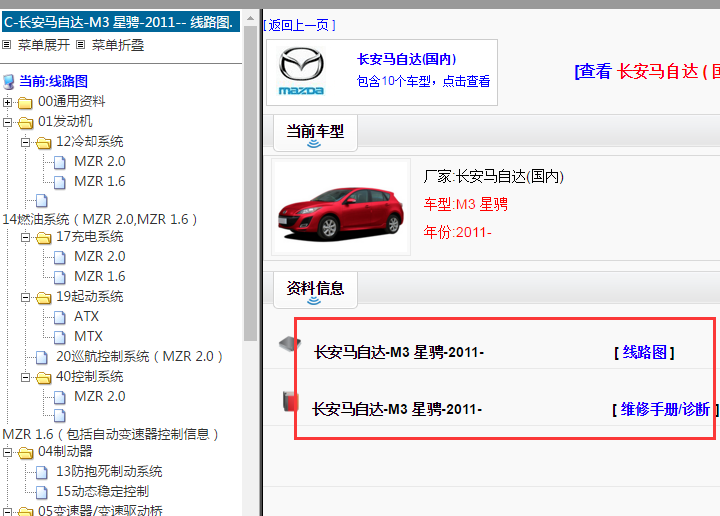This screenshot has width=720, height=516.
Task: Select MZR 2.0 under 17充电系统
Action: pos(100,257)
